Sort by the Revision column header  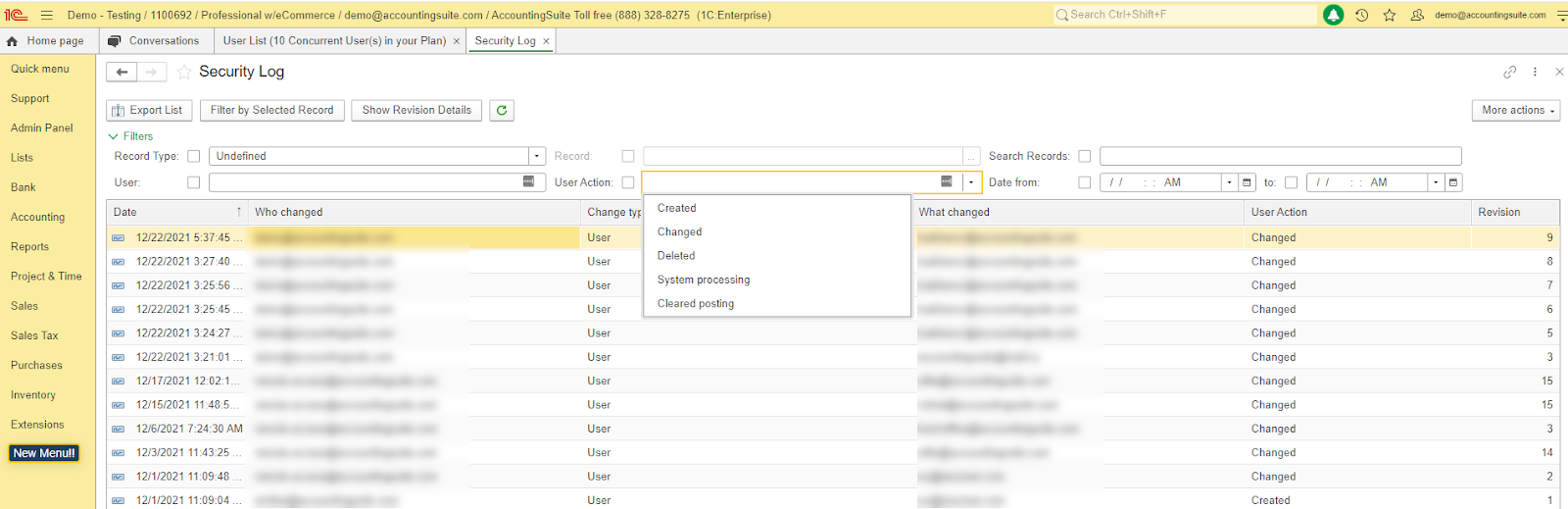[x=1515, y=212]
